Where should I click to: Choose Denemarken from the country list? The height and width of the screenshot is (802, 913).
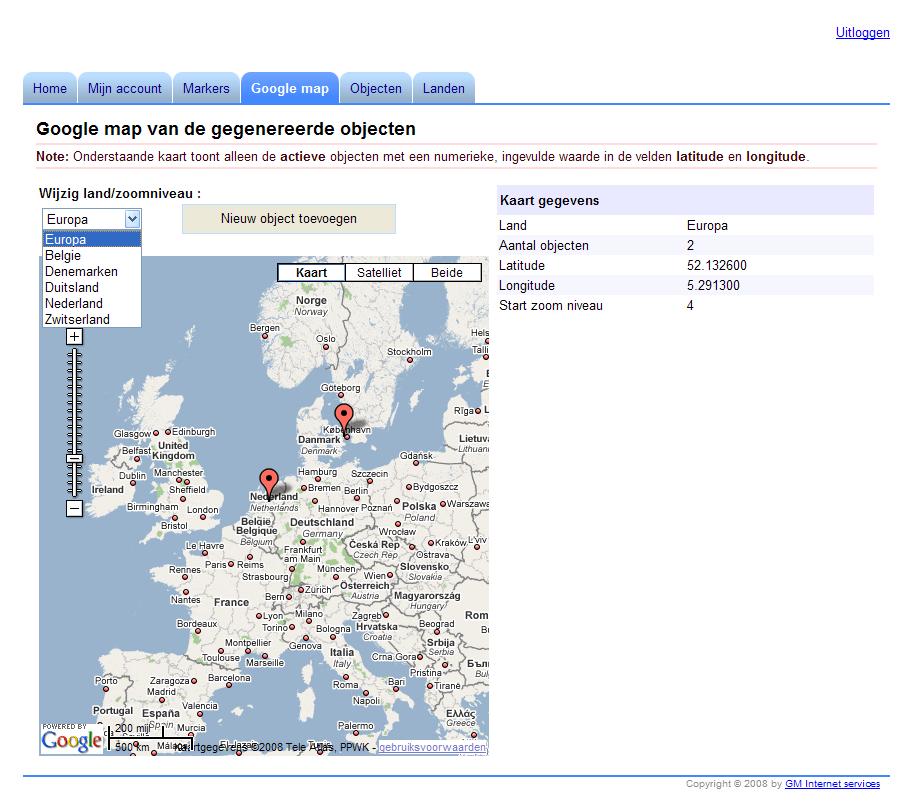(91, 271)
